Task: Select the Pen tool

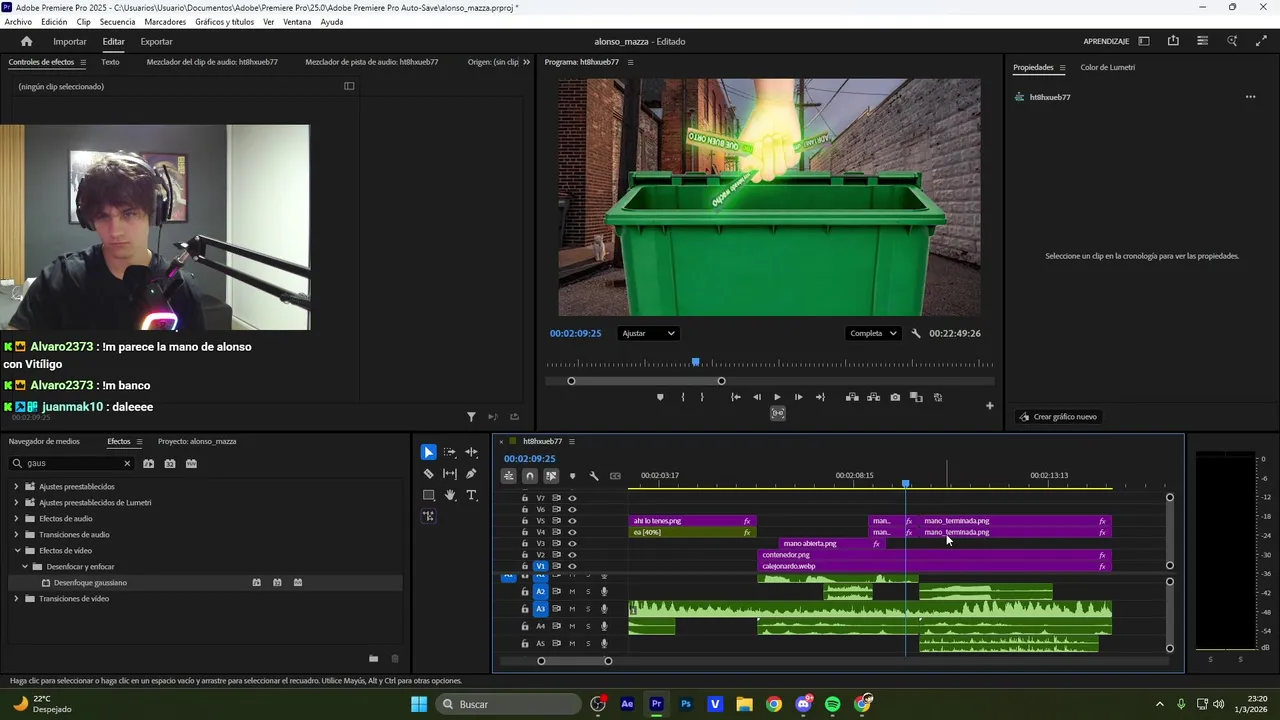Action: (471, 474)
